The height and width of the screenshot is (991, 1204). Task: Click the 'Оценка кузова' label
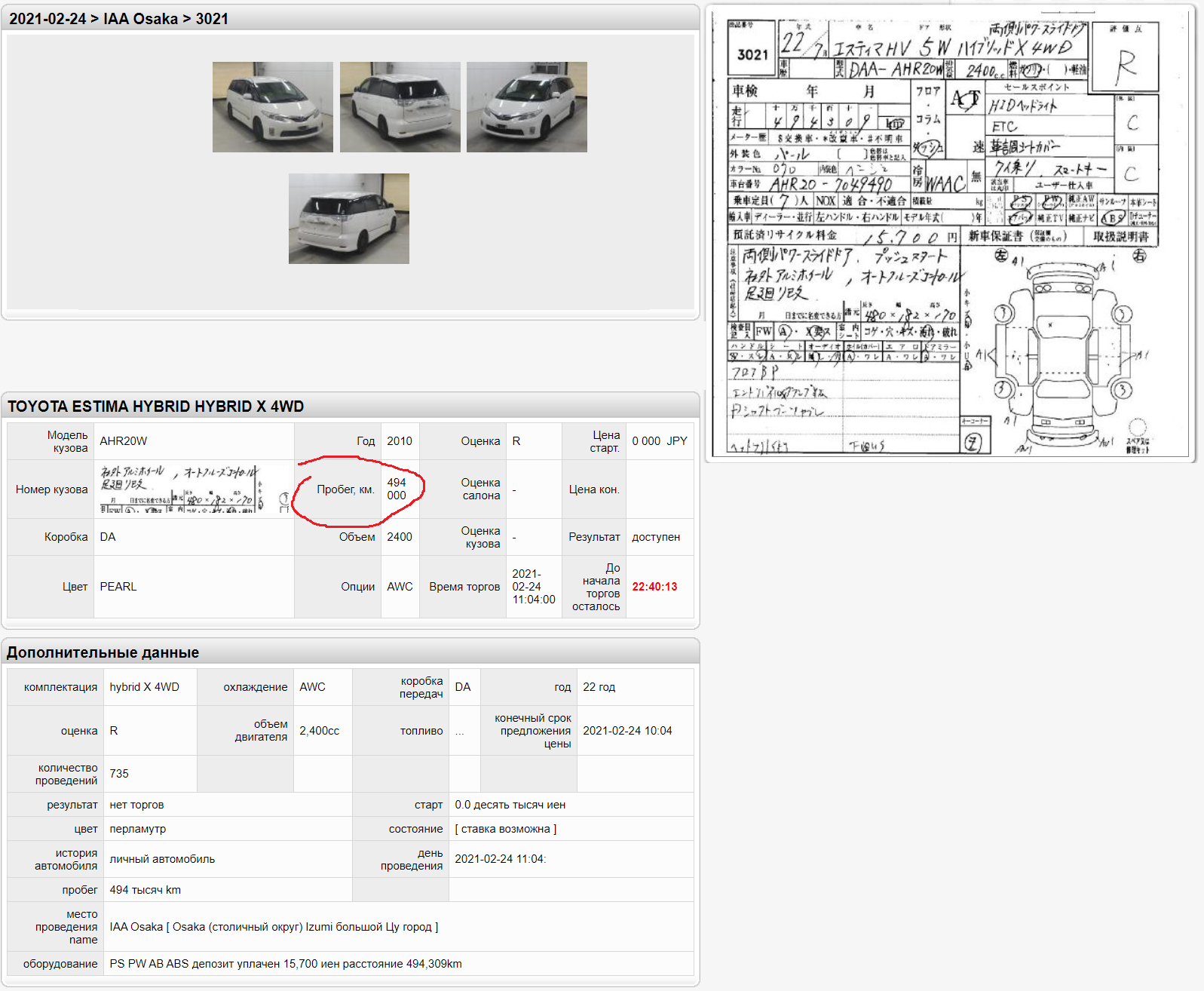[481, 537]
